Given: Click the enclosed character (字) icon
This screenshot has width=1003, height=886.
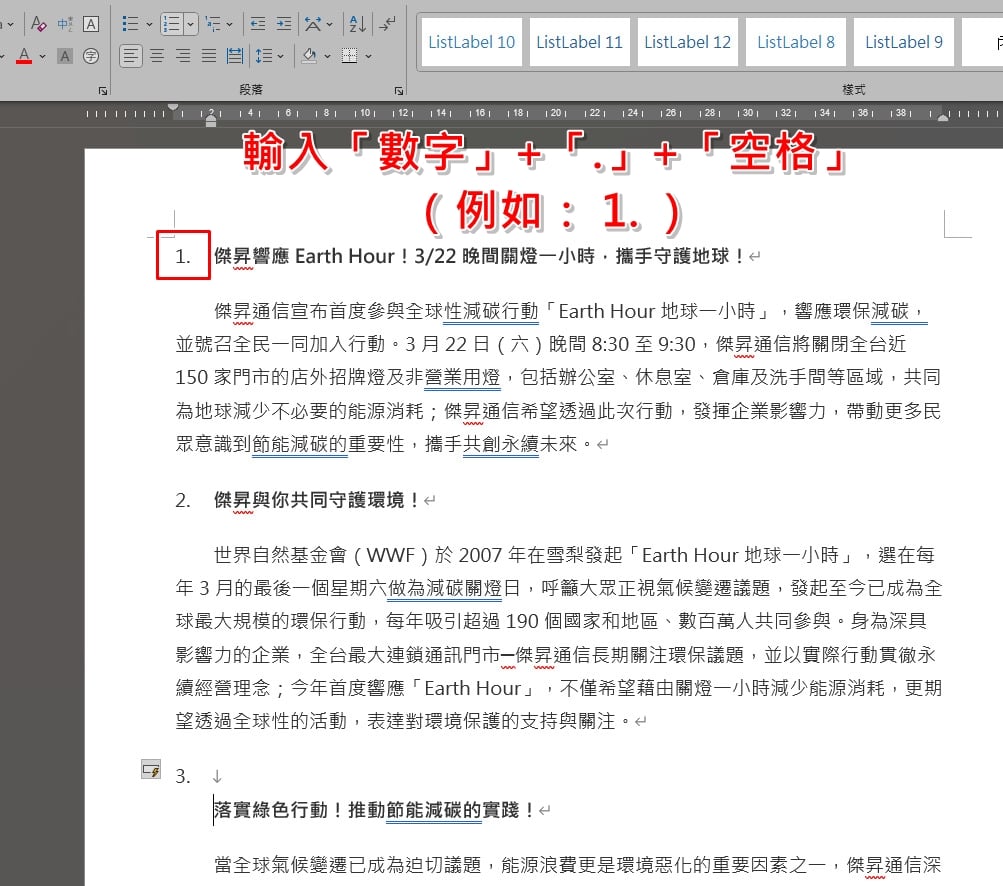Looking at the screenshot, I should pos(91,56).
